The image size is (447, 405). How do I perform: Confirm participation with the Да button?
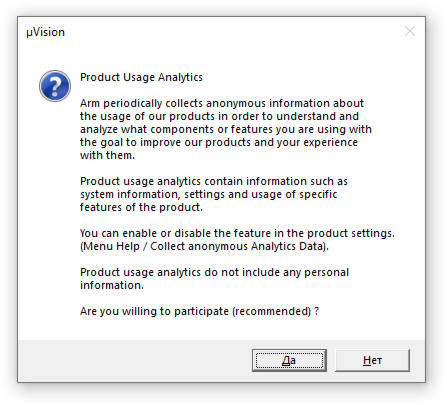pos(289,360)
